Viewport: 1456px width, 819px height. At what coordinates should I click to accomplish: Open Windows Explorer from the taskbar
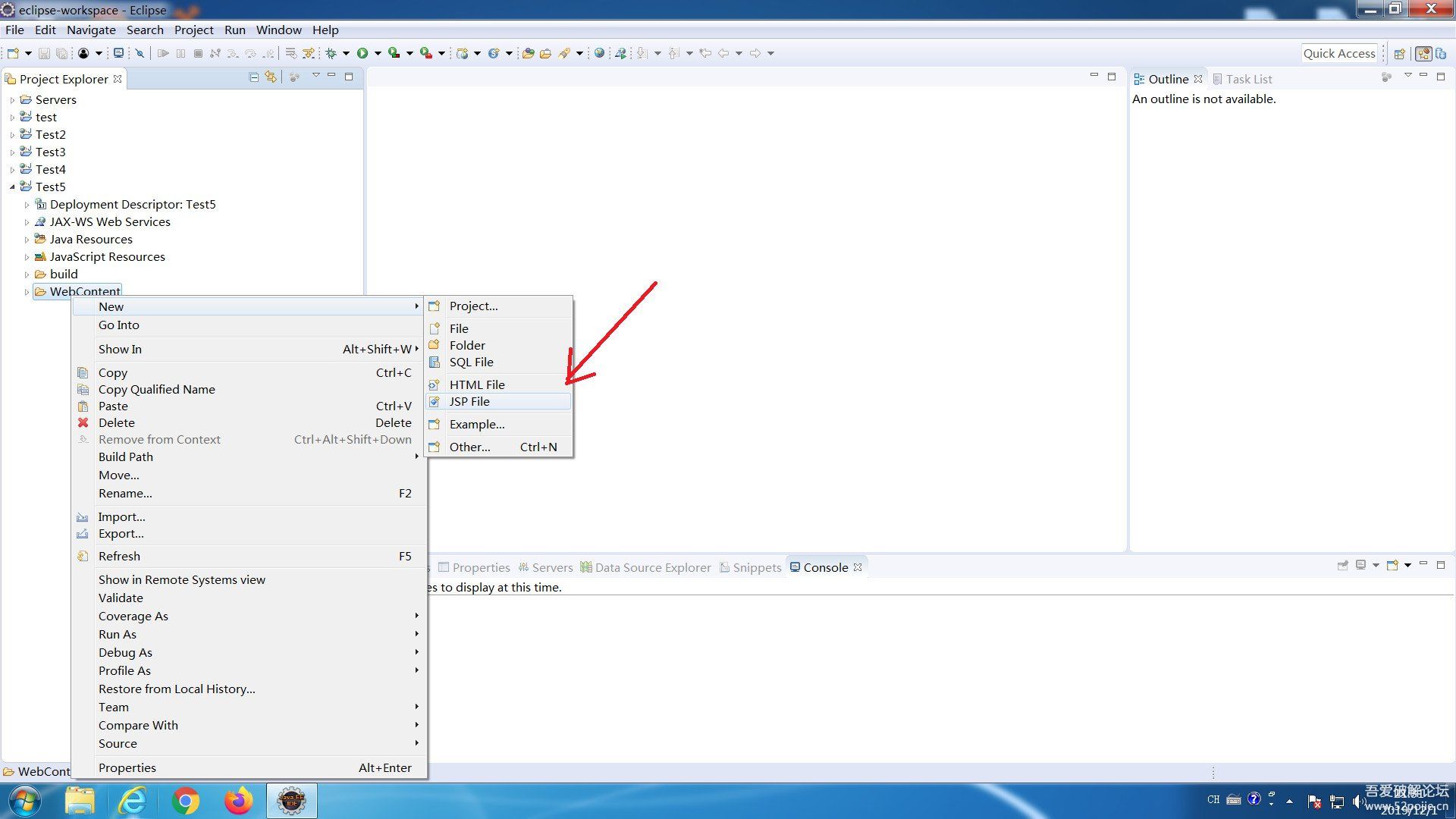pos(80,801)
